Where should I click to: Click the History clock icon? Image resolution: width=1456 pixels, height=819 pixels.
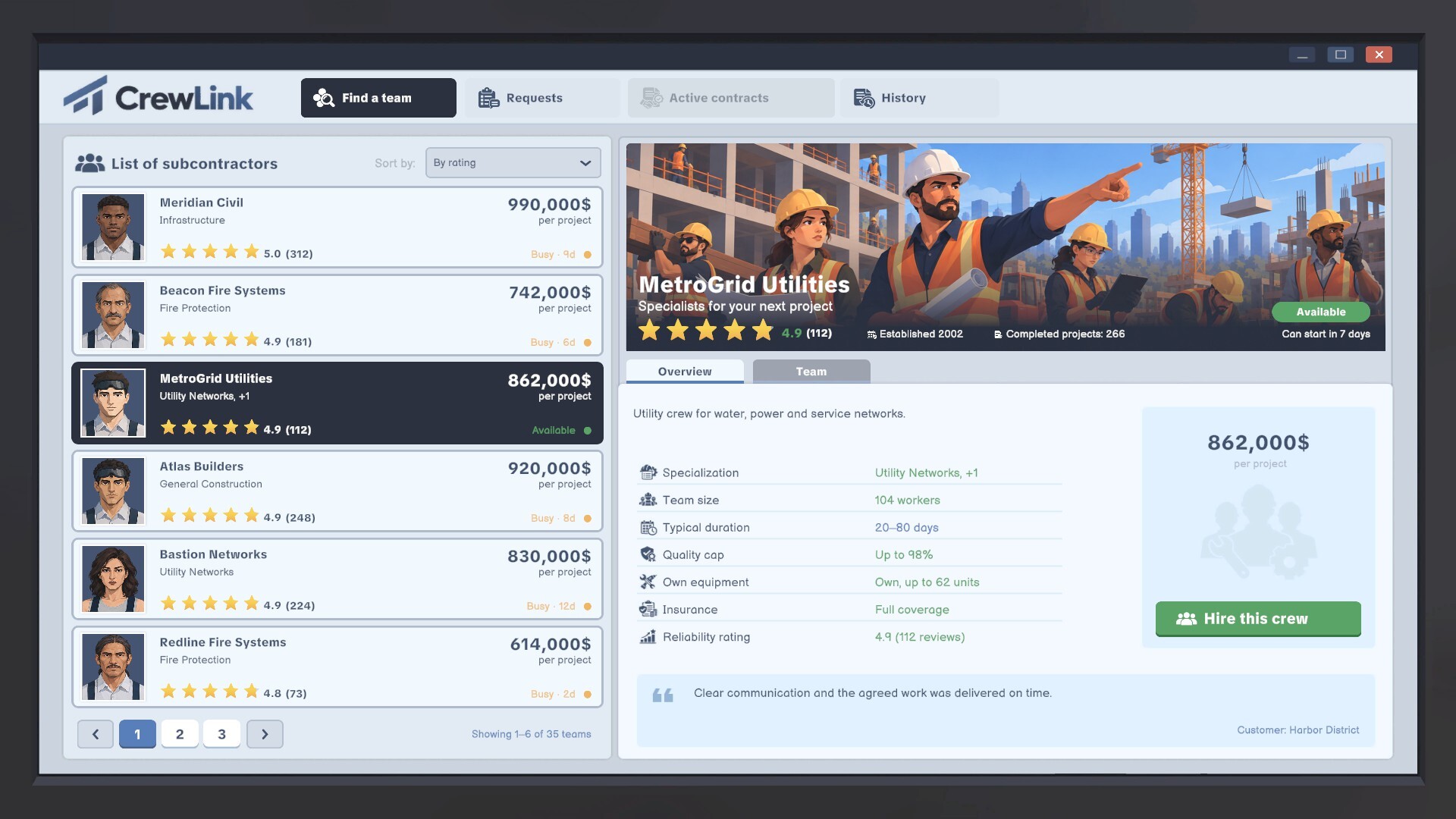click(864, 98)
